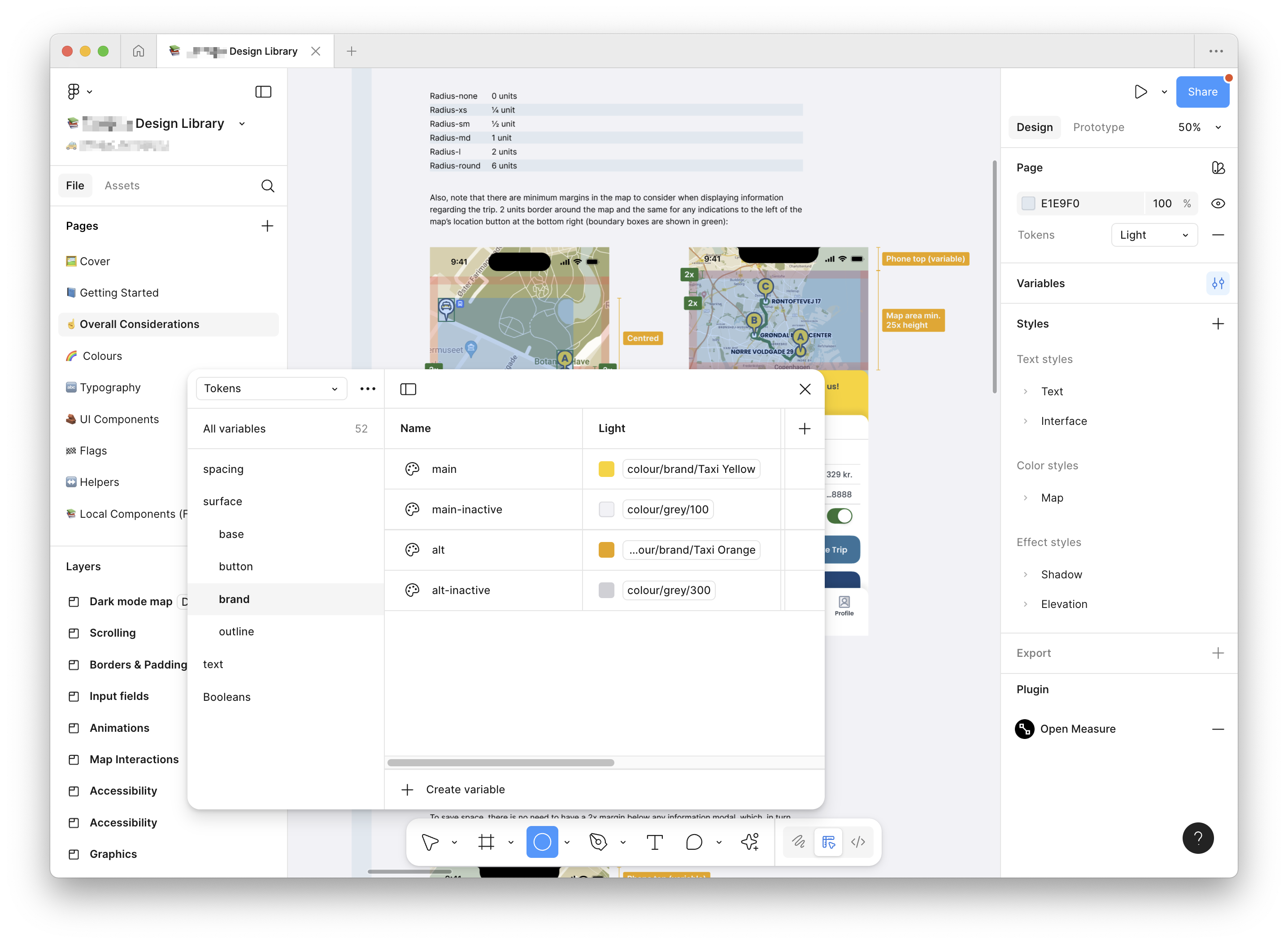This screenshot has width=1288, height=944.
Task: Switch to Design mode in the toolbar
Action: 828,842
